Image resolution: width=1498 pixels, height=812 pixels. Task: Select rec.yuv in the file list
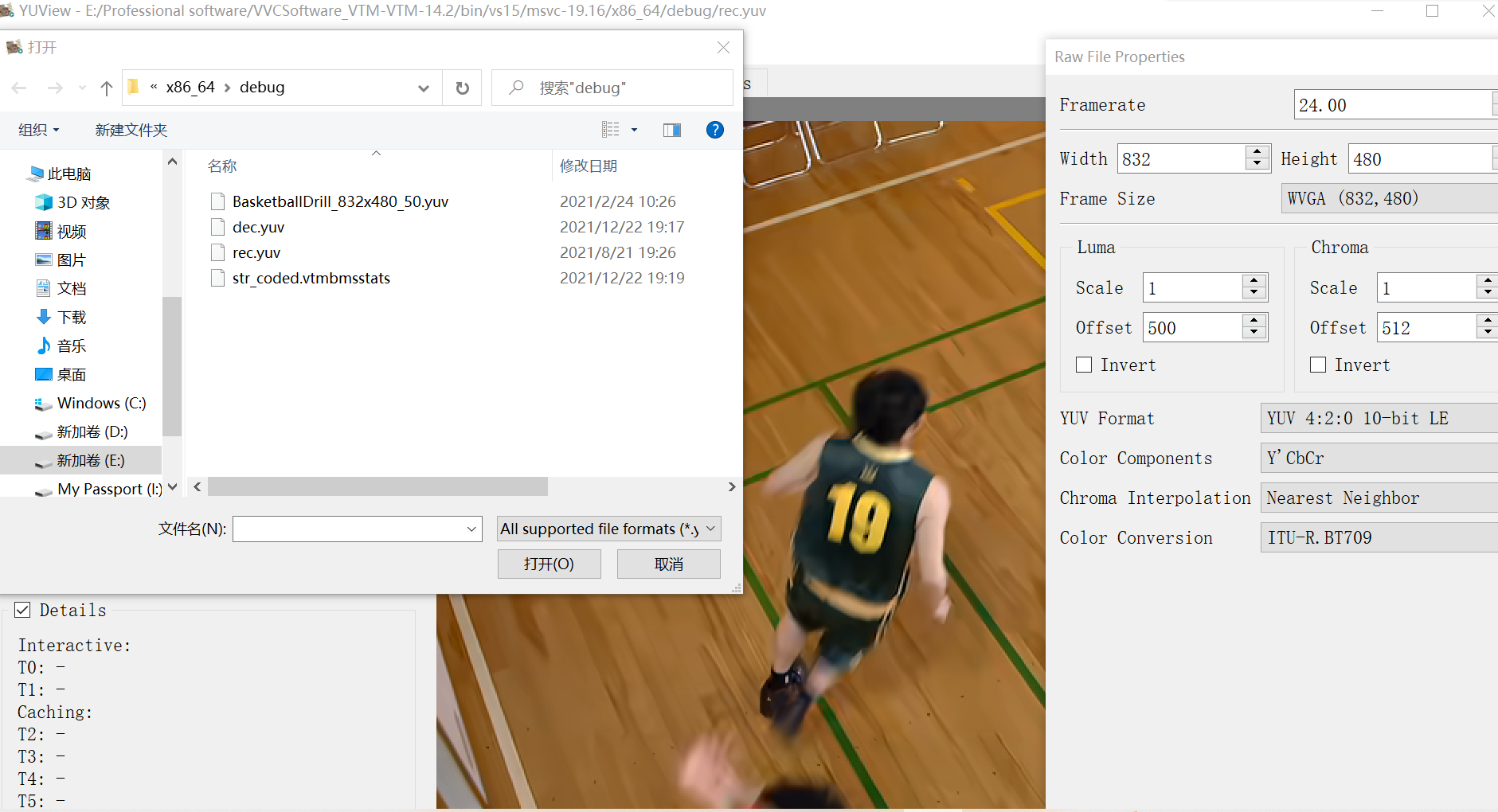point(256,252)
